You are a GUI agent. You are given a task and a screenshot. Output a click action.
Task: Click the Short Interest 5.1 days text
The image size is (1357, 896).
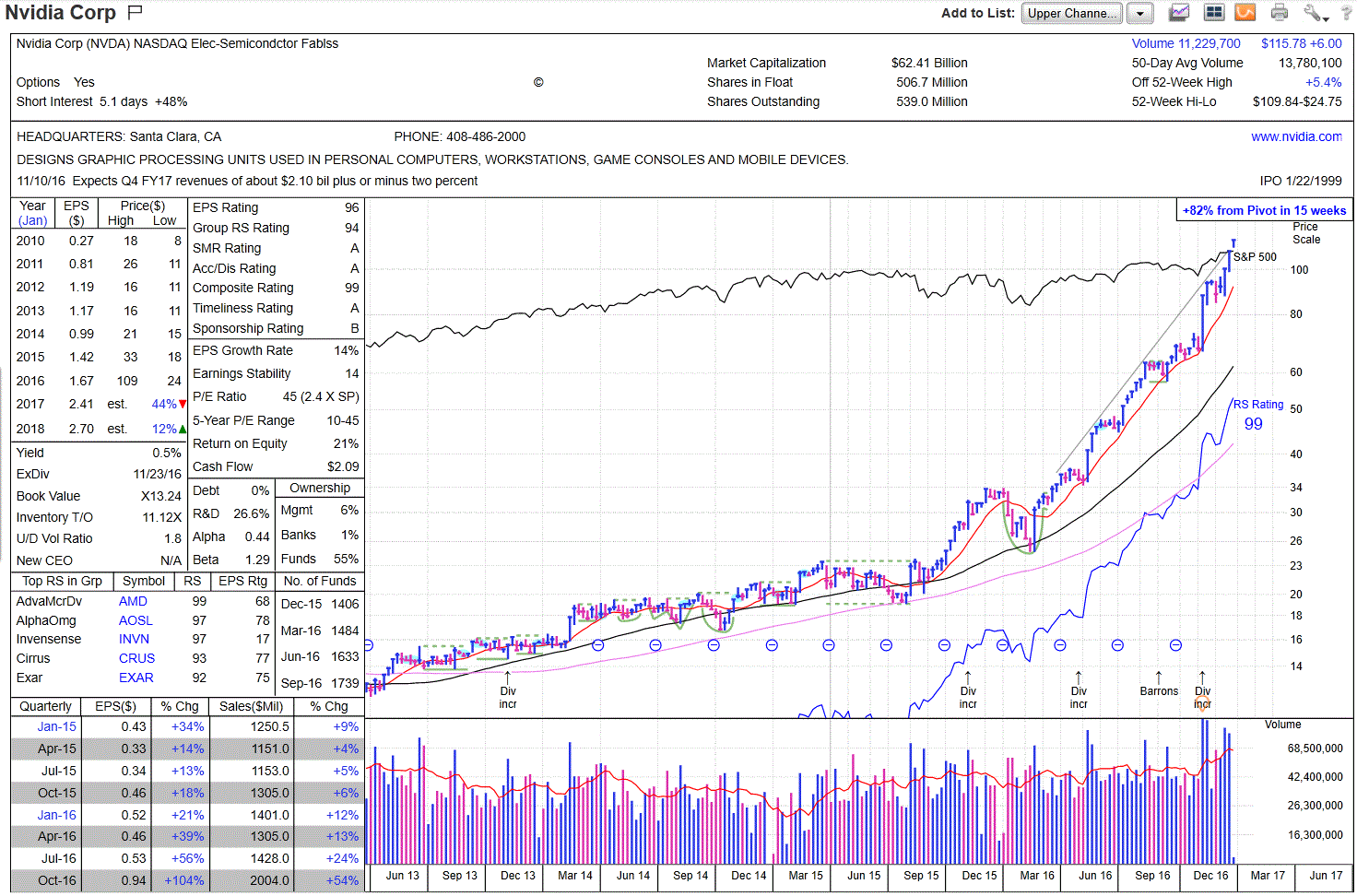[x=101, y=101]
